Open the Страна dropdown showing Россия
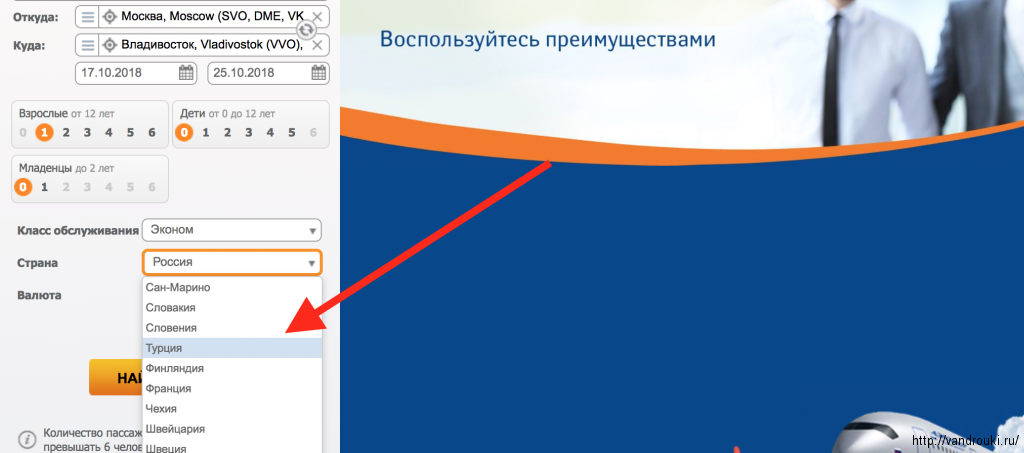The image size is (1024, 453). pyautogui.click(x=232, y=262)
